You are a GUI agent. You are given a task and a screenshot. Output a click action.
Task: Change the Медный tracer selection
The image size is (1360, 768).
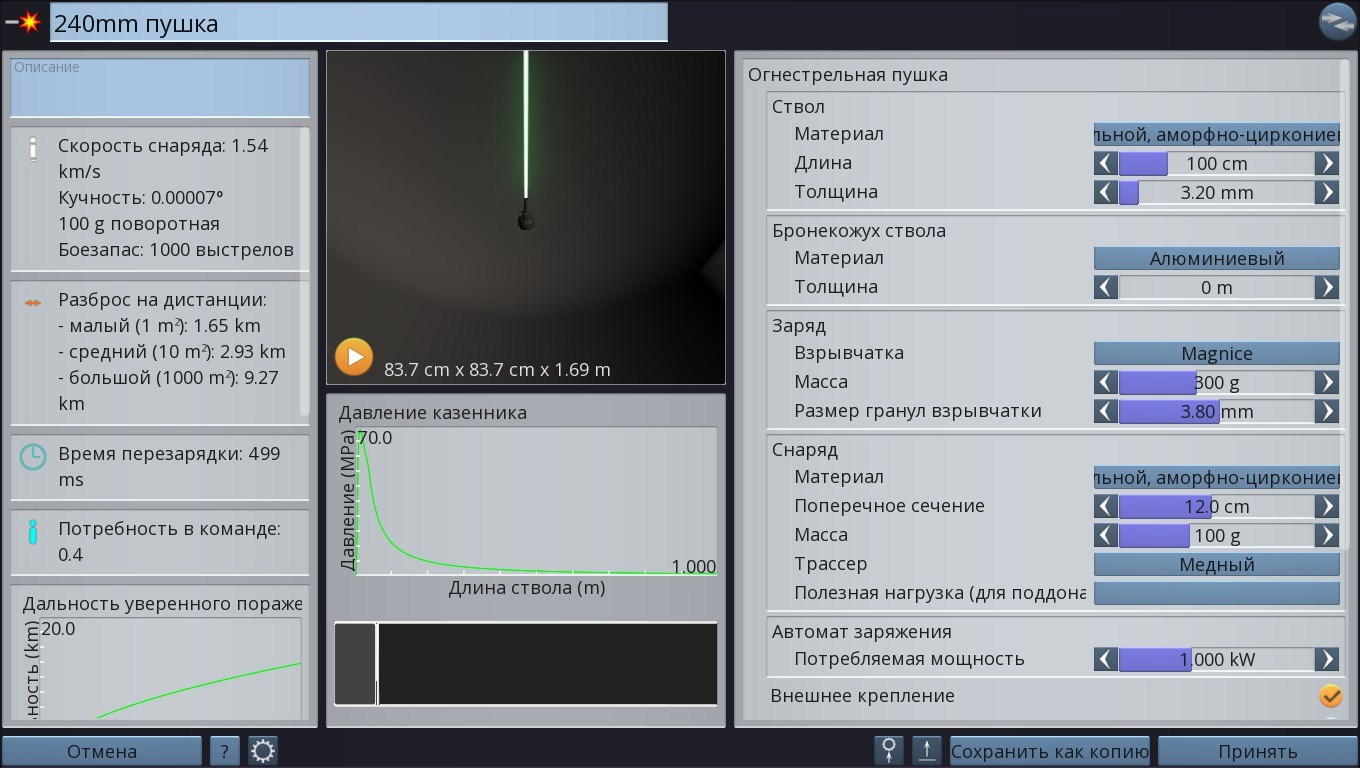[1216, 565]
